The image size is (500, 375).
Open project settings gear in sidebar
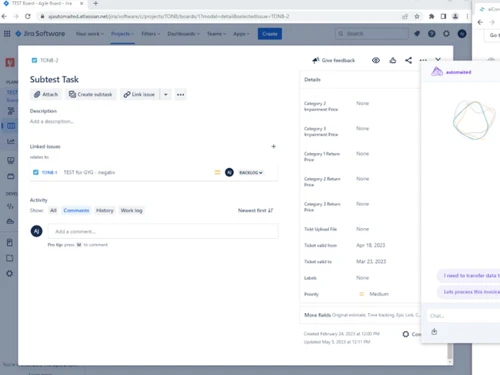point(10,274)
